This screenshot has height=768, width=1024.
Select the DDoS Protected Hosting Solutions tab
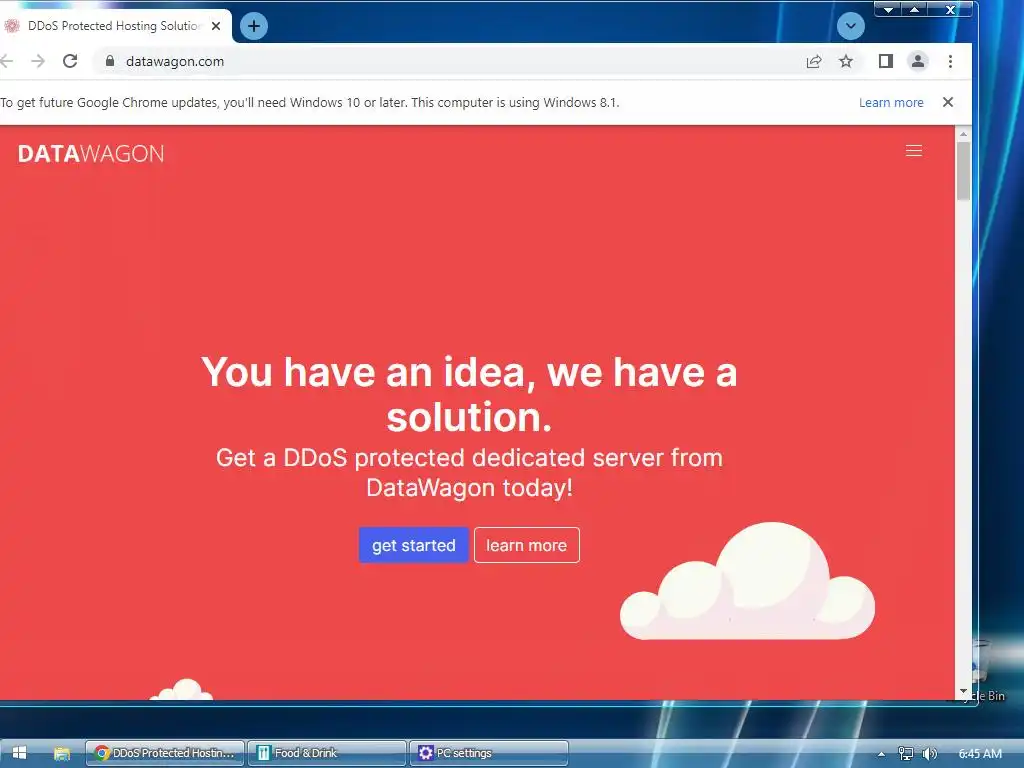(x=115, y=26)
